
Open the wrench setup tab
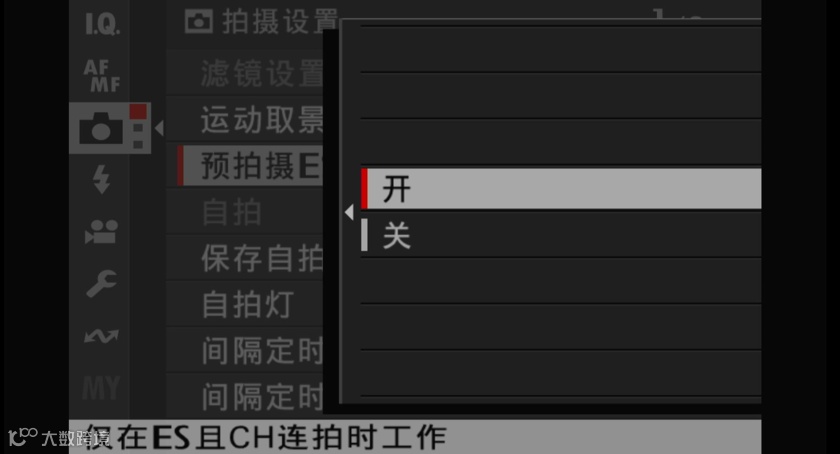coord(101,283)
